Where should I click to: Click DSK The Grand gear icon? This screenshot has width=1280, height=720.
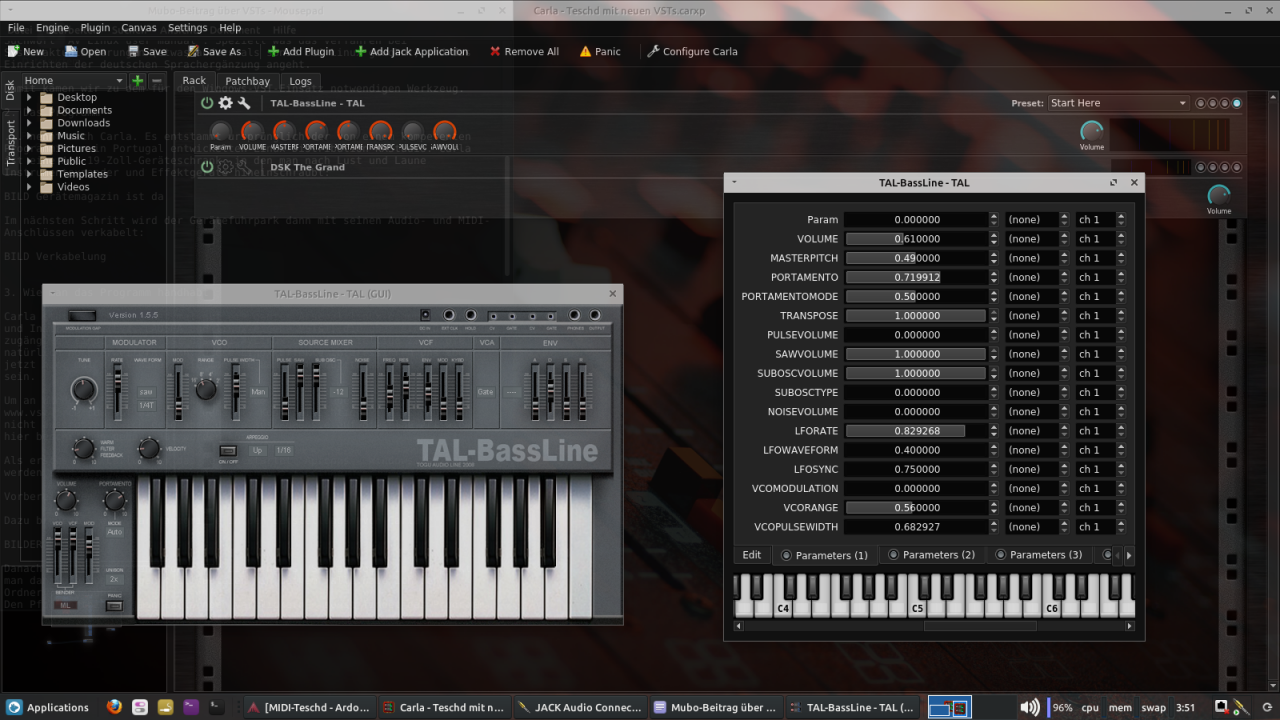225,167
